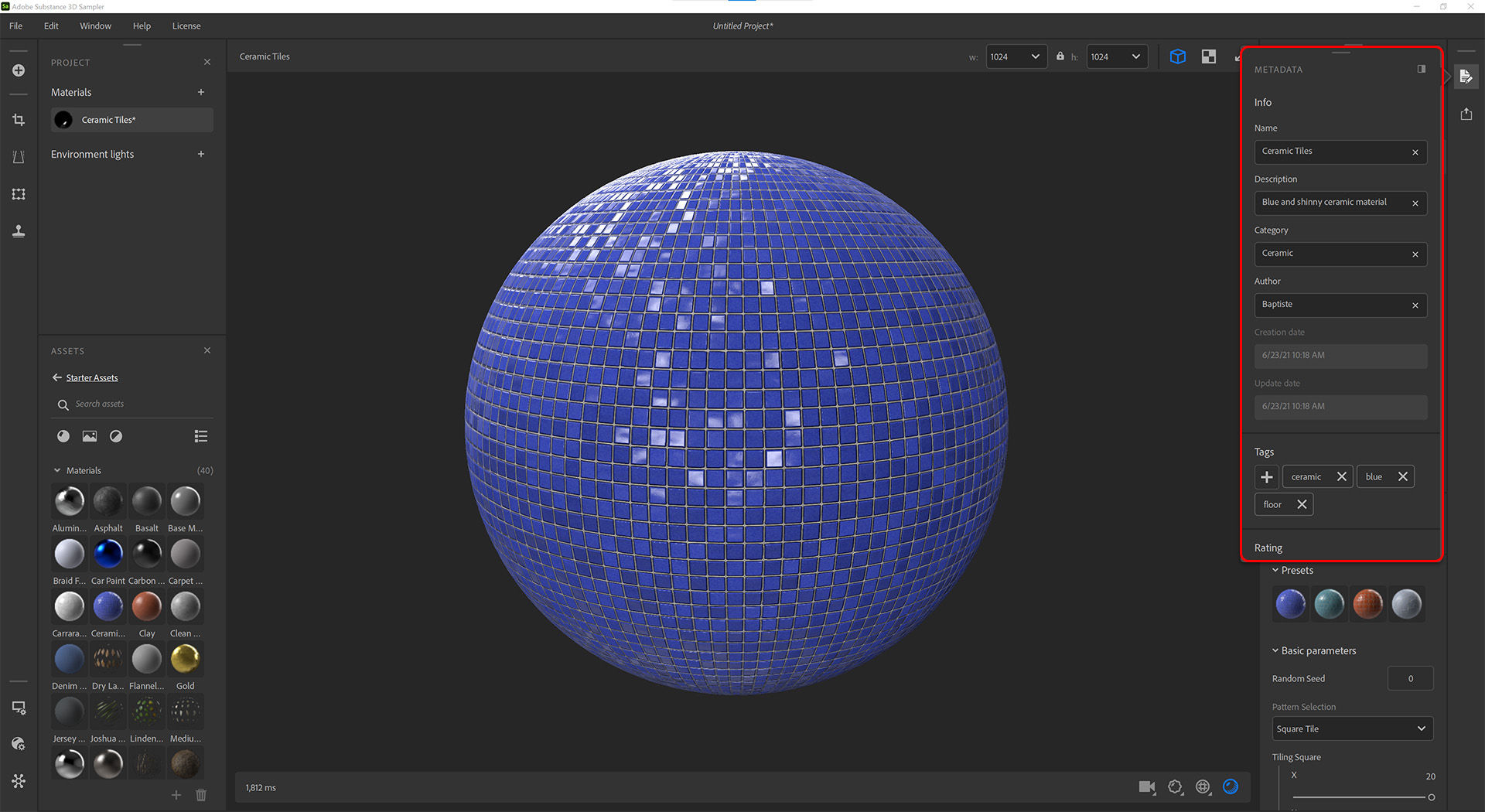1485x812 pixels.
Task: Collapse the Basic parameters section
Action: pos(1276,650)
